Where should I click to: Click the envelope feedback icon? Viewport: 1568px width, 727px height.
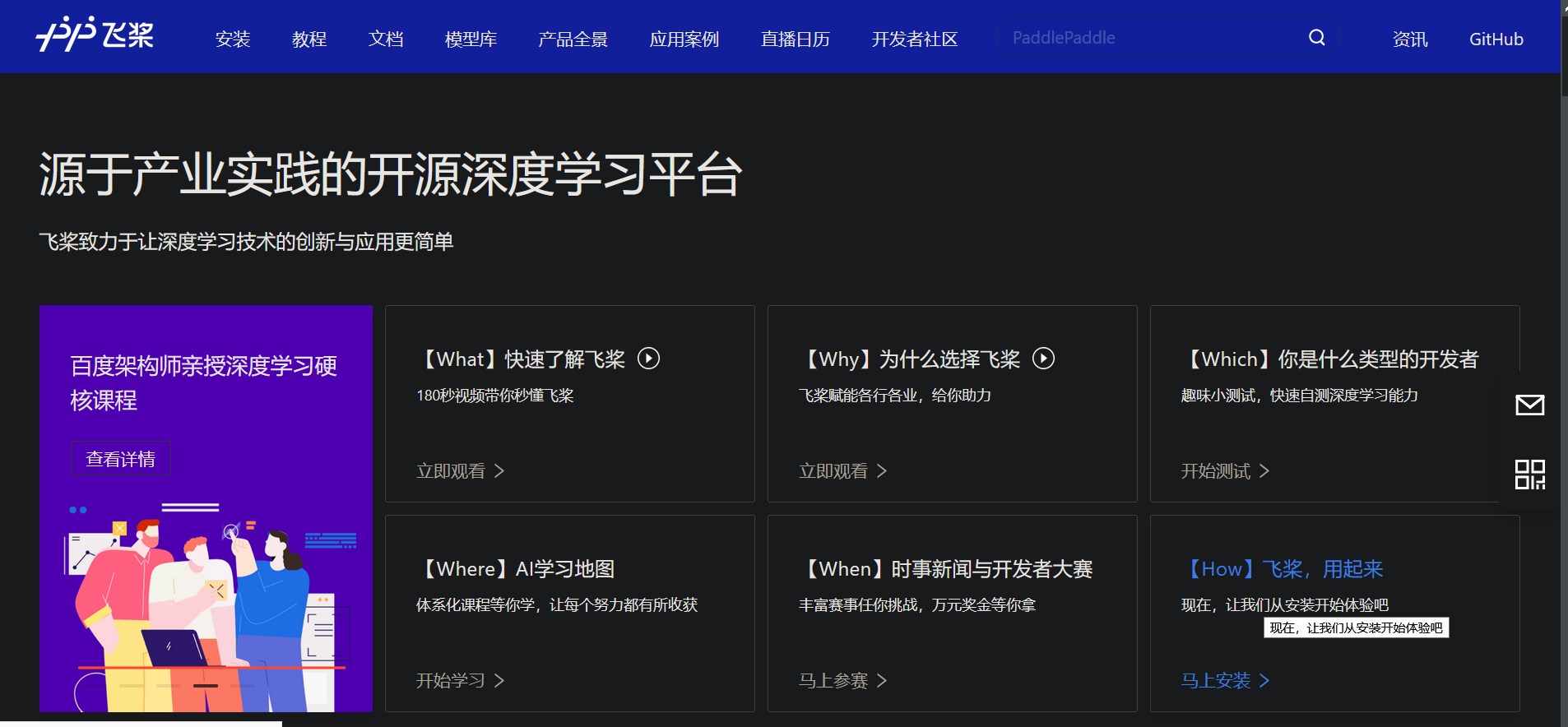tap(1529, 405)
